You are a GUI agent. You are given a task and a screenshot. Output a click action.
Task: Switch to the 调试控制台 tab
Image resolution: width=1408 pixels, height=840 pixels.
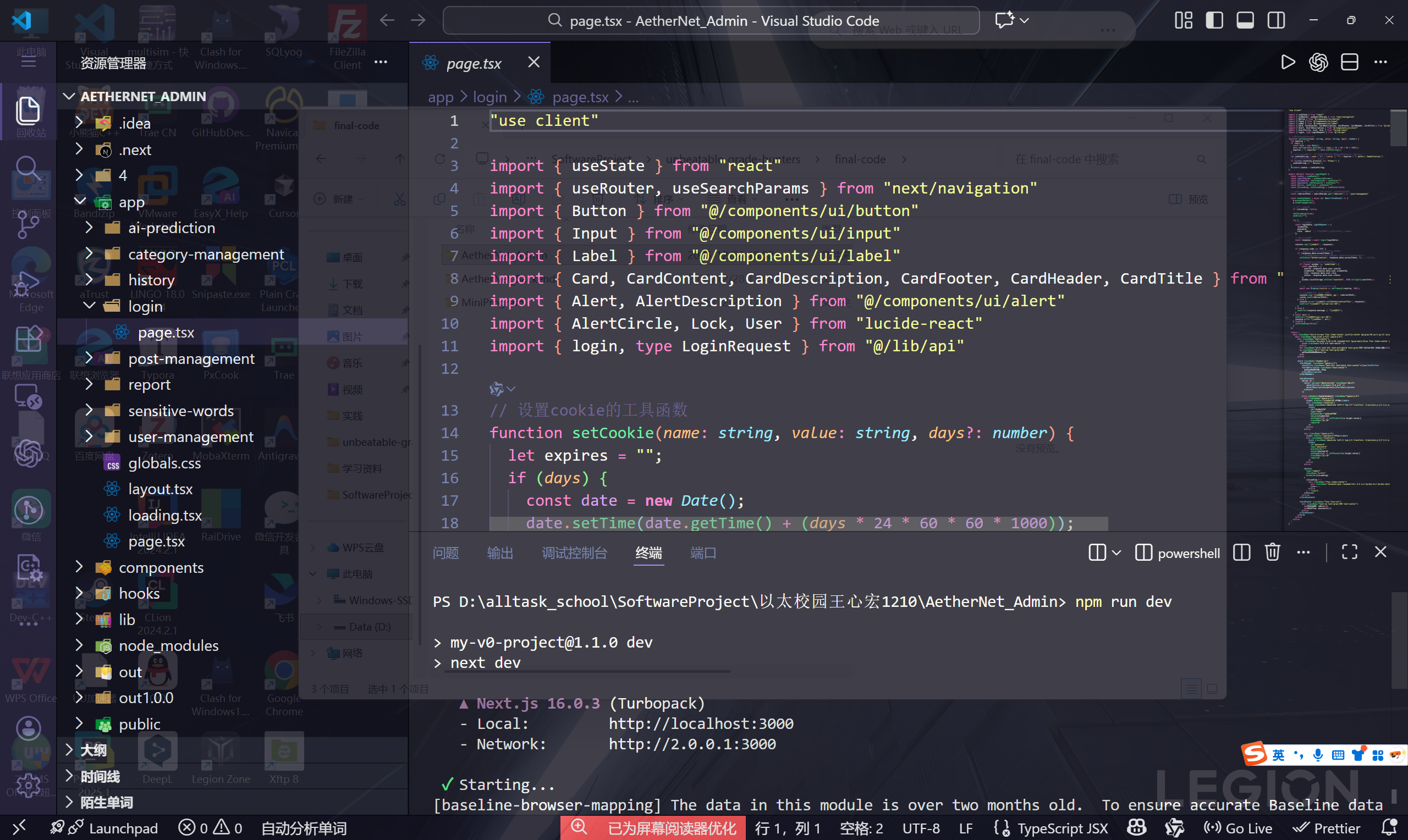pos(574,553)
